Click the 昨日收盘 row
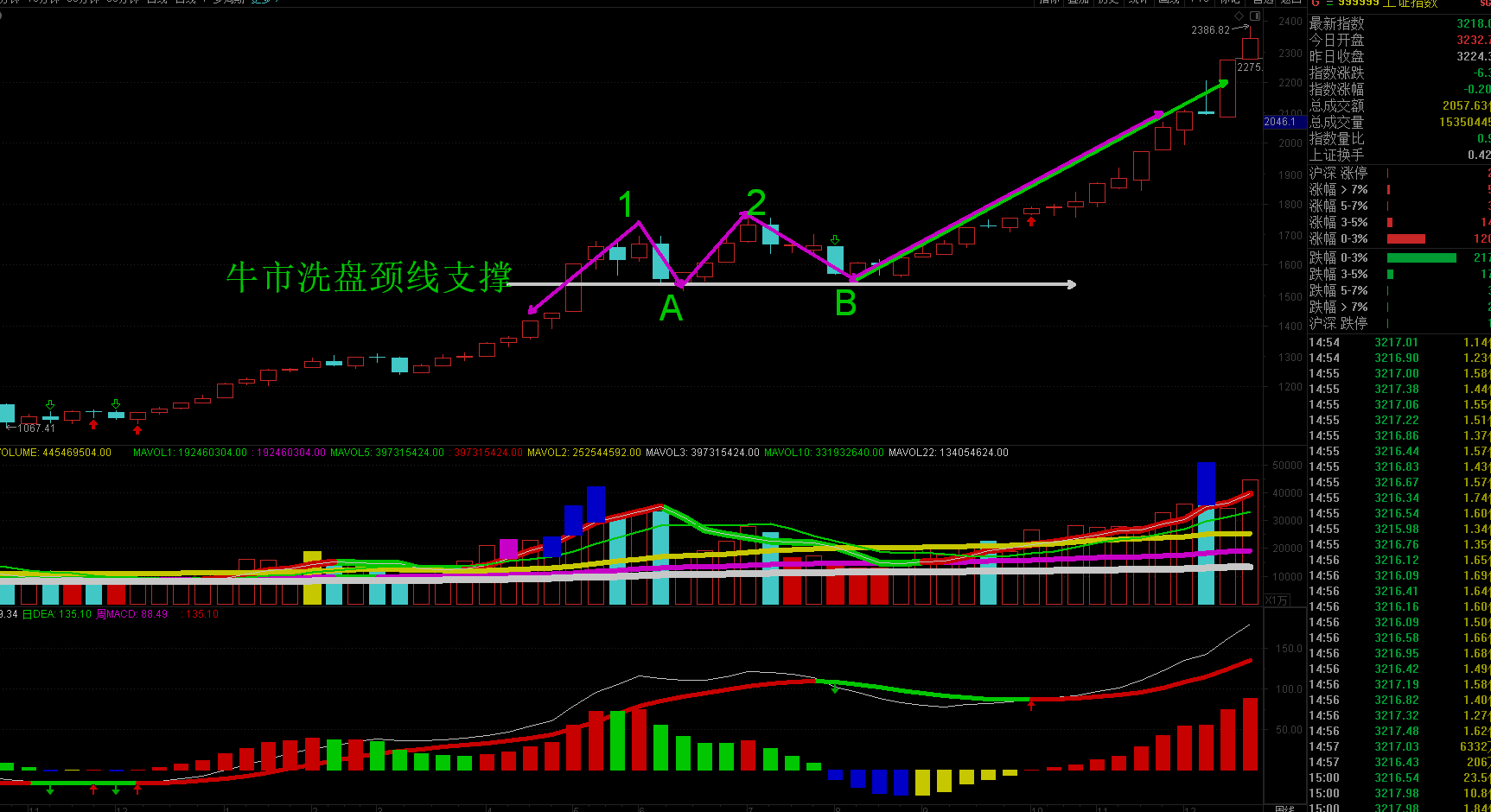Viewport: 1491px width, 812px height. point(1399,56)
